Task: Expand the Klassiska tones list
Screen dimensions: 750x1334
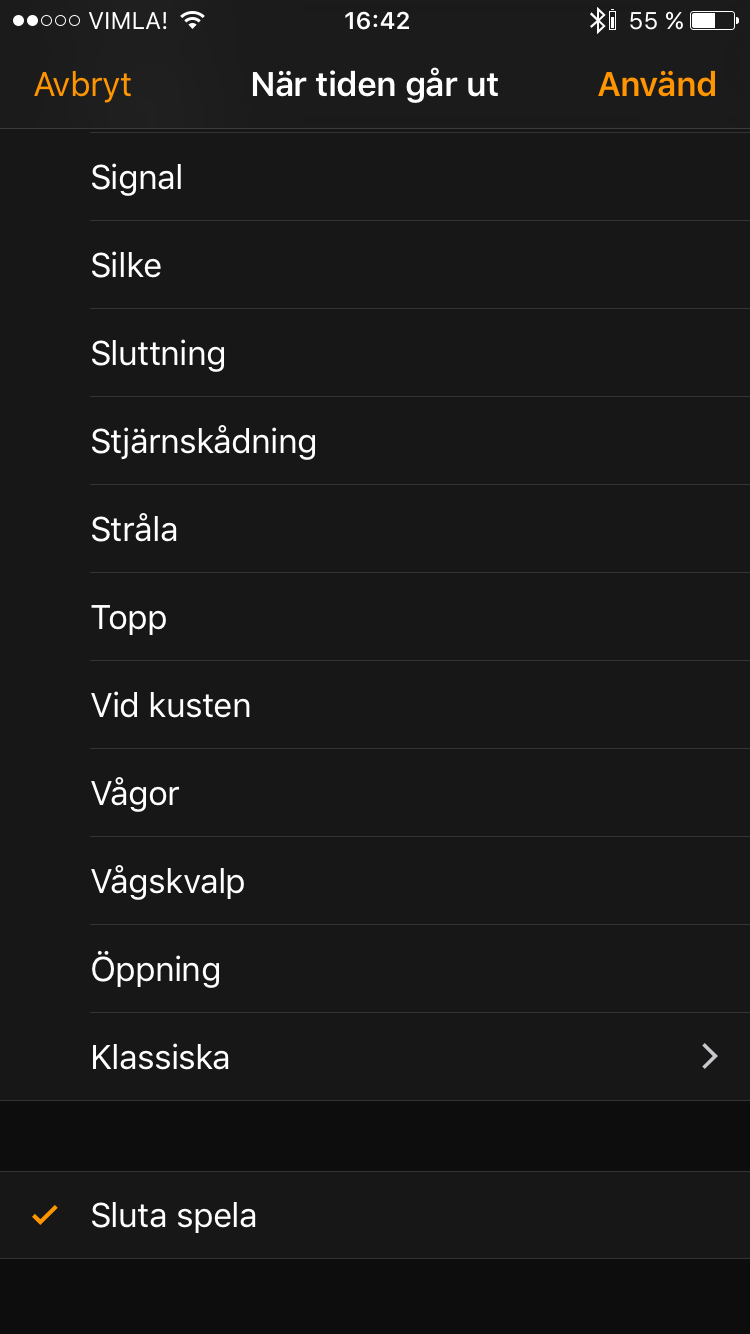Action: point(161,1057)
